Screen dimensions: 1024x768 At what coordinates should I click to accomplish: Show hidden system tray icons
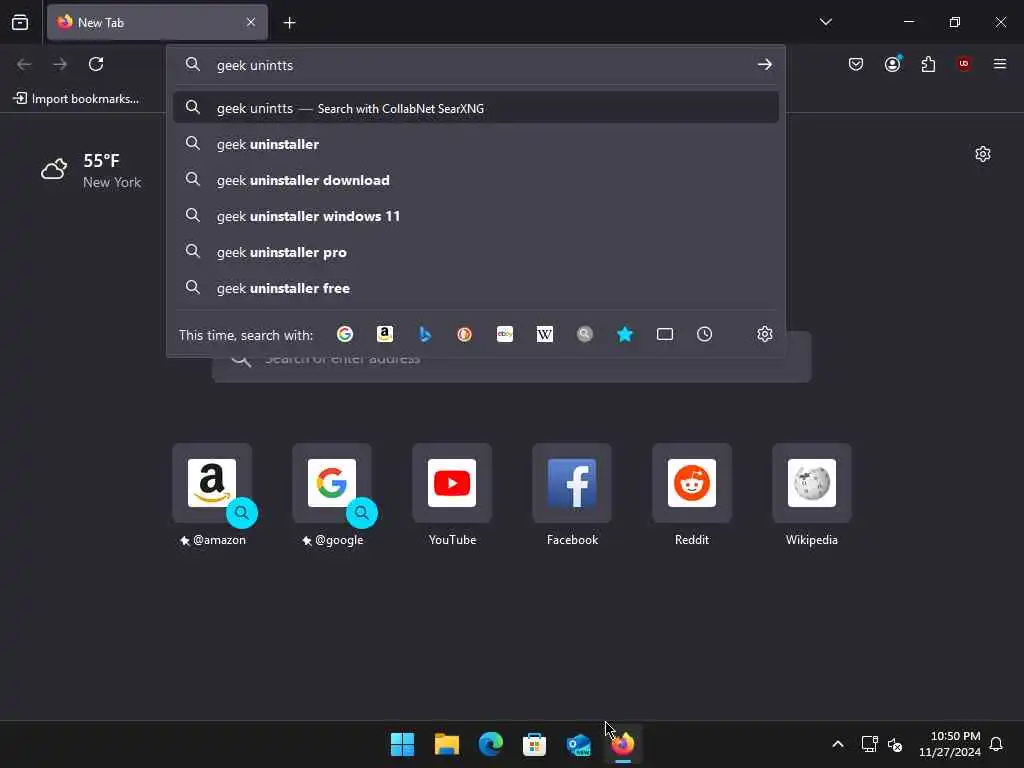(x=838, y=744)
